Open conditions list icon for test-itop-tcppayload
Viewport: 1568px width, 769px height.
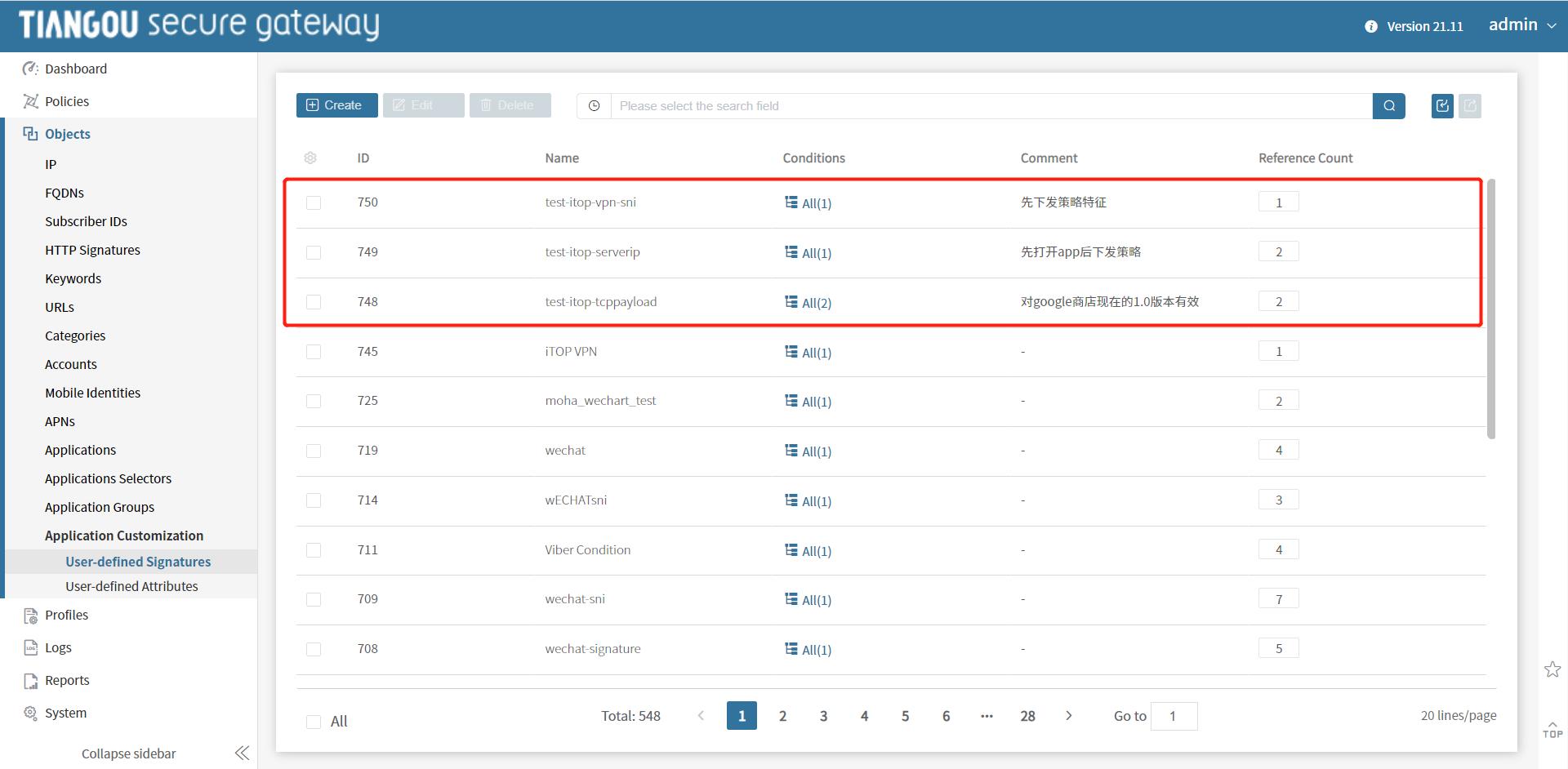click(791, 302)
